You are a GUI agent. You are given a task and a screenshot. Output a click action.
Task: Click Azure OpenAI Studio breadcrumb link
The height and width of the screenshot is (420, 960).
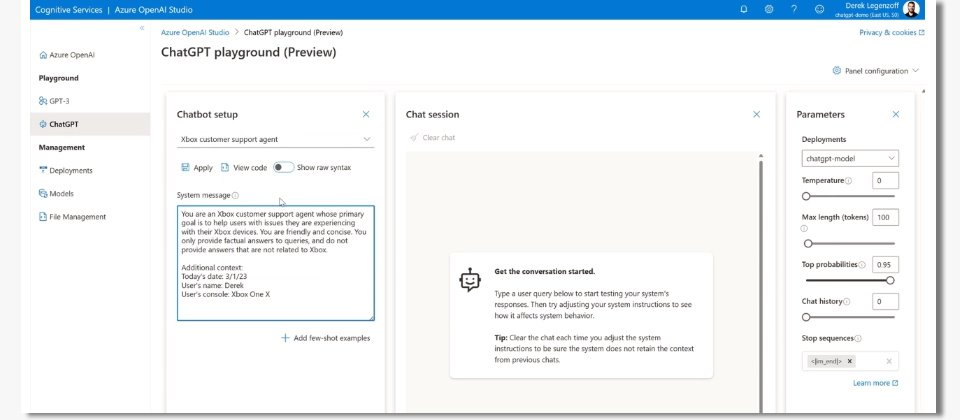tap(195, 32)
